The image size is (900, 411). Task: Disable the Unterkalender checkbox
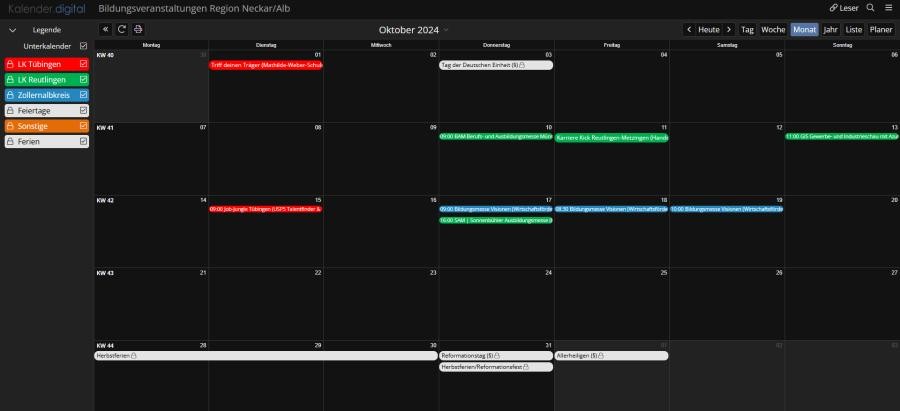point(84,46)
